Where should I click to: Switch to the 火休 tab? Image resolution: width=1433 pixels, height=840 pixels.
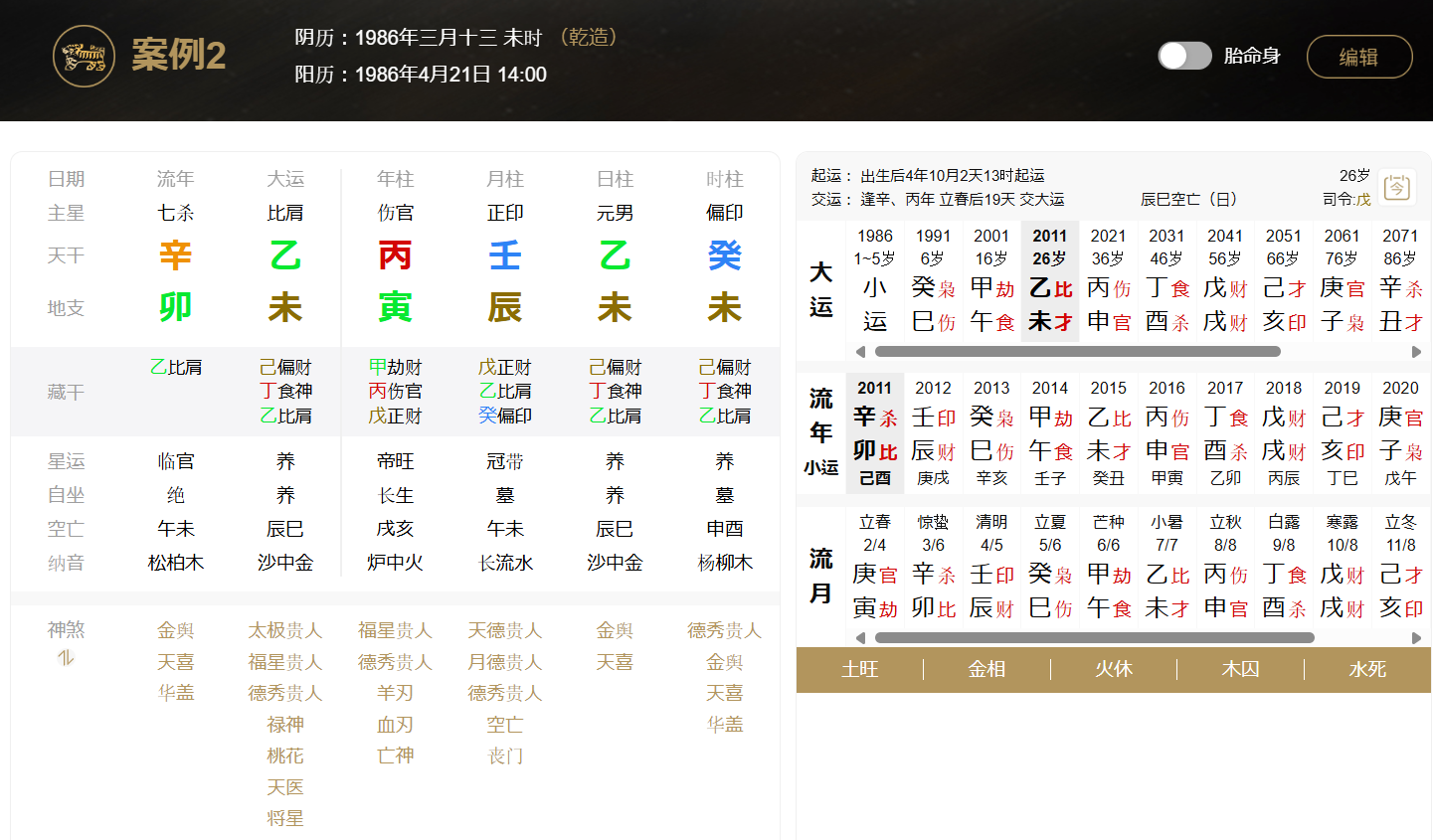[1113, 670]
